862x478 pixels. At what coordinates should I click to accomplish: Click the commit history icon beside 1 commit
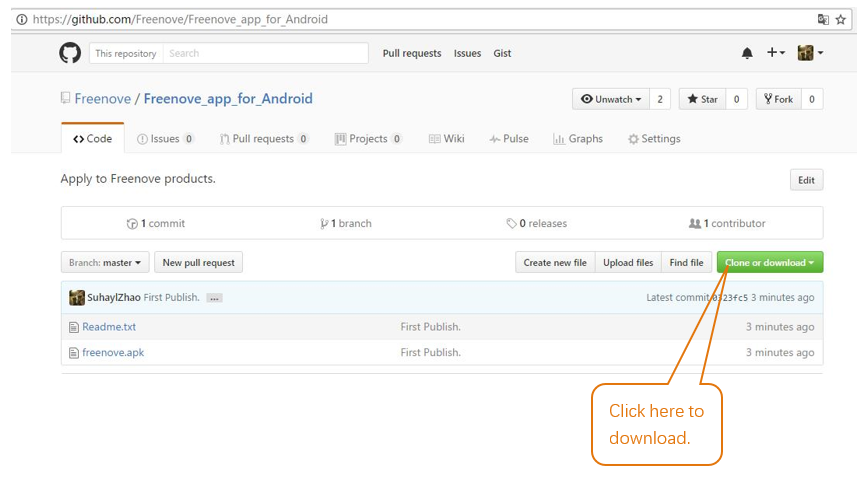click(x=132, y=223)
